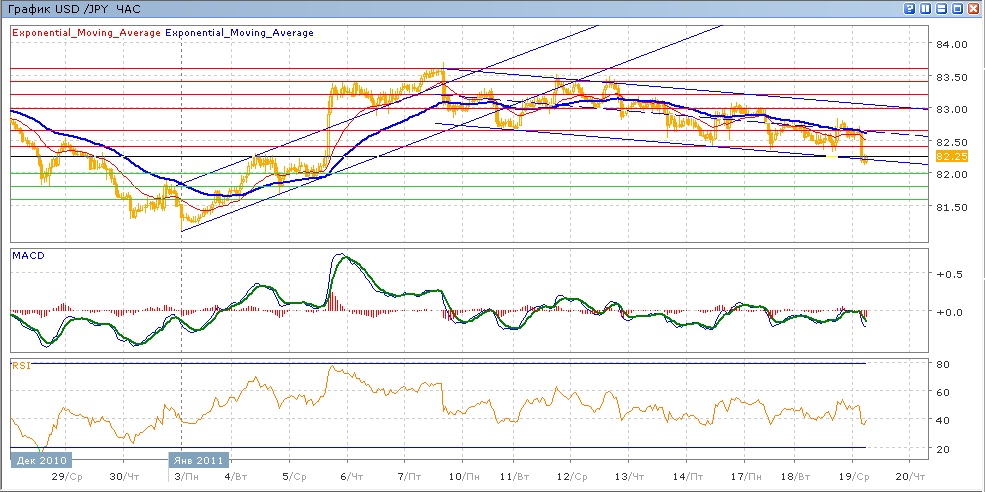
Task: Maximize the chart window
Action: (957, 8)
